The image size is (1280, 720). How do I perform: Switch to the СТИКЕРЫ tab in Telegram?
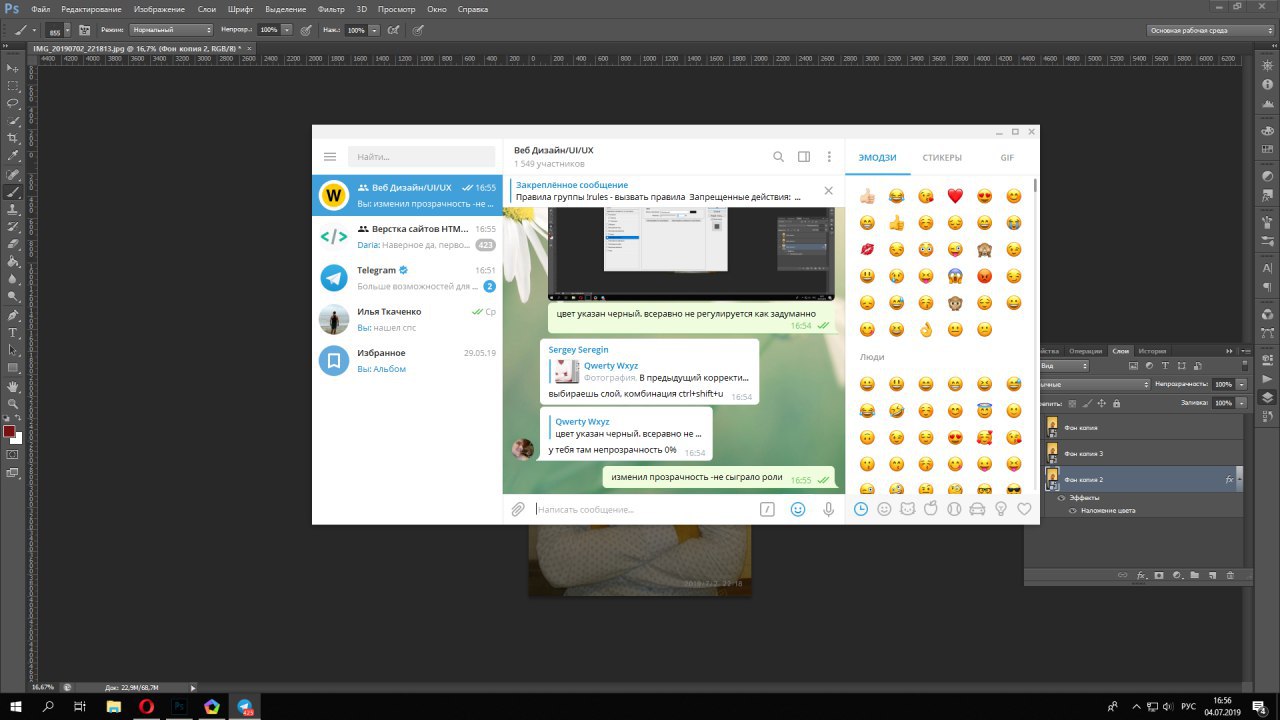tap(942, 158)
